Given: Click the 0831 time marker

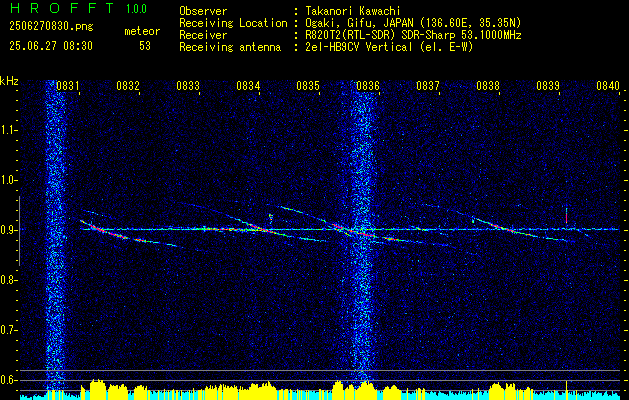Looking at the screenshot, I should click(x=67, y=86).
